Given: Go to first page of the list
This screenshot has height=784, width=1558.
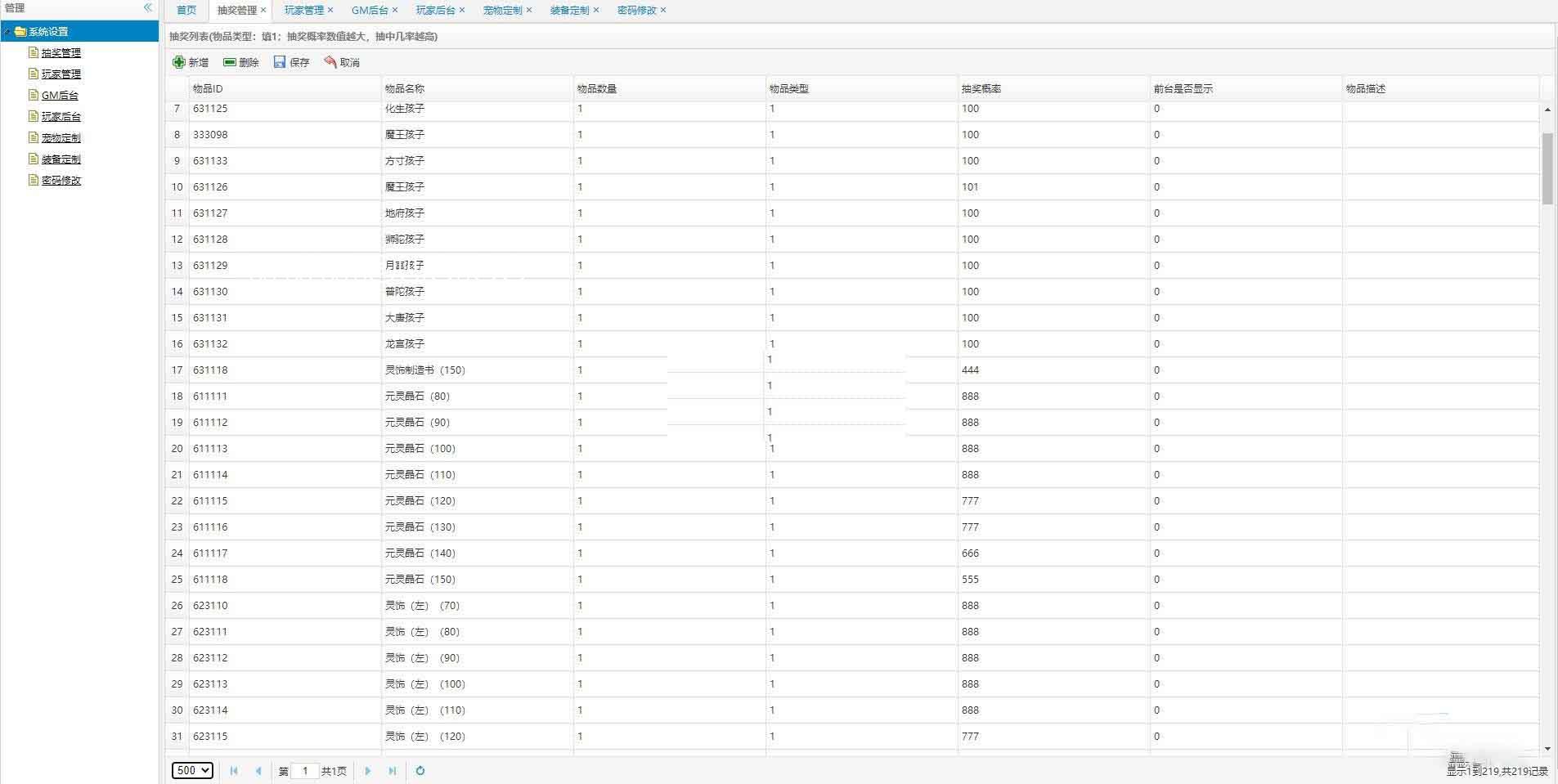Looking at the screenshot, I should (234, 770).
